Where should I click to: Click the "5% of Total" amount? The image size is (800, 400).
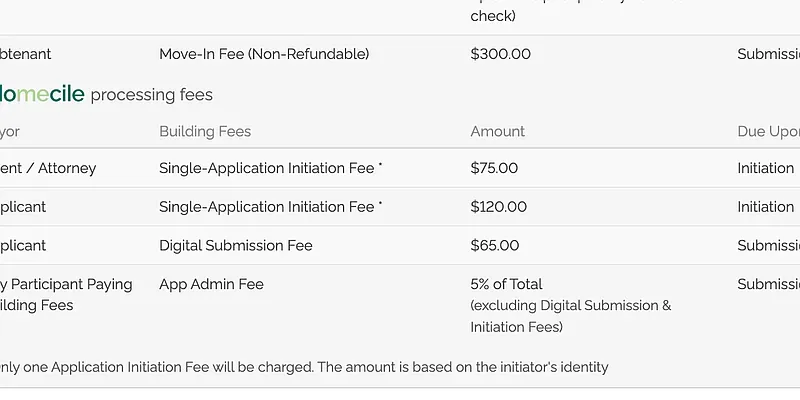click(x=506, y=284)
